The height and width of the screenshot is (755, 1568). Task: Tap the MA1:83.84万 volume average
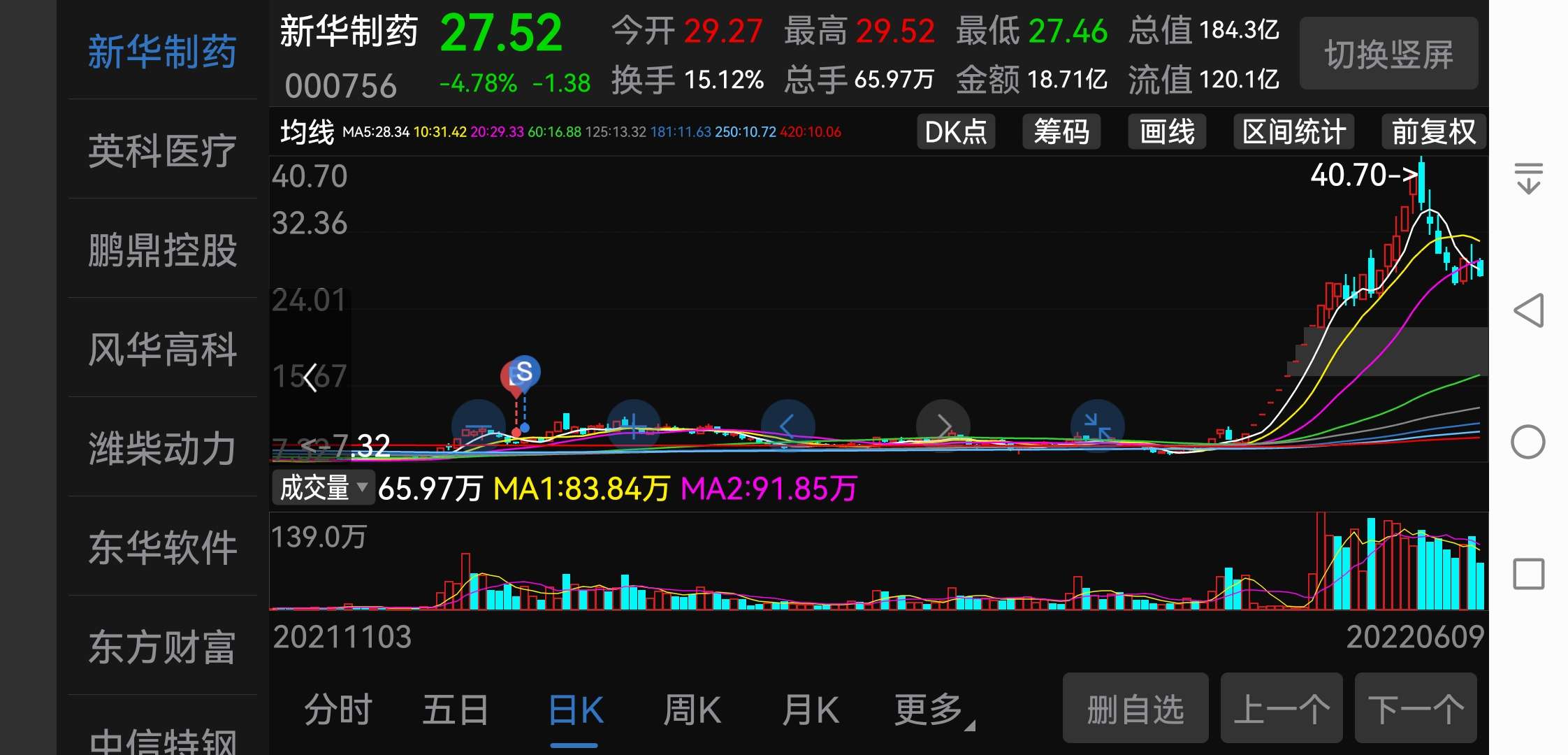point(581,489)
